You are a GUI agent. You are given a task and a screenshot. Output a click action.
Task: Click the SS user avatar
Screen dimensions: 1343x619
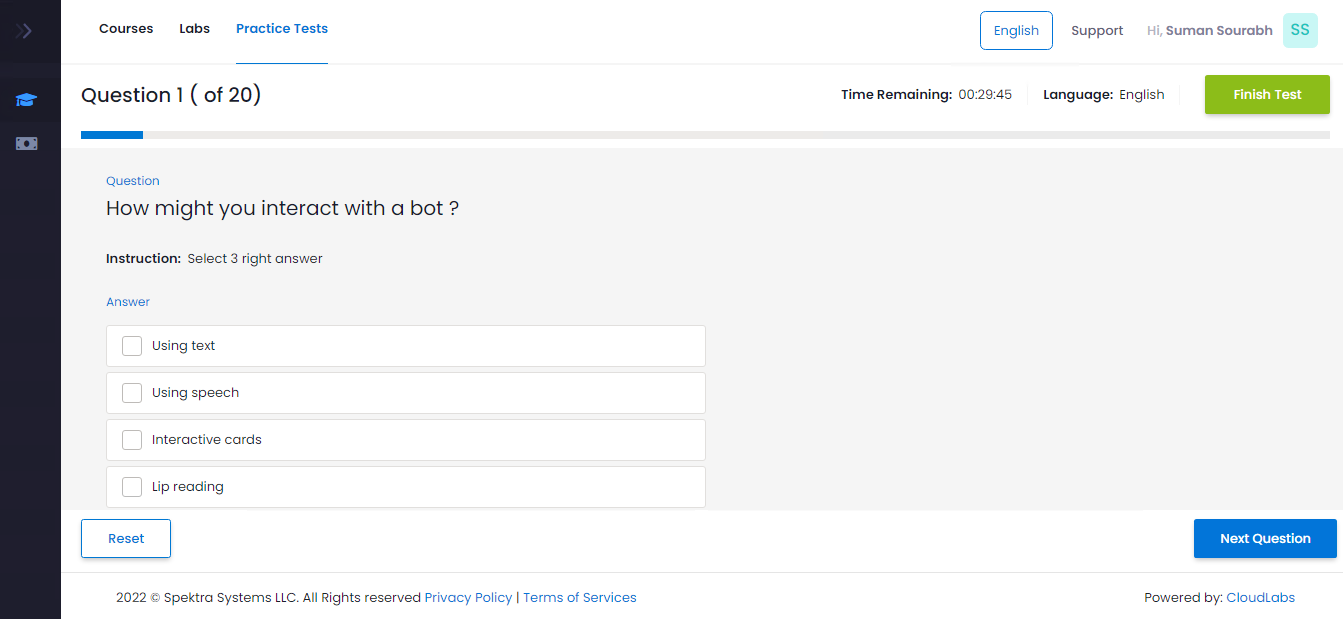[1299, 30]
